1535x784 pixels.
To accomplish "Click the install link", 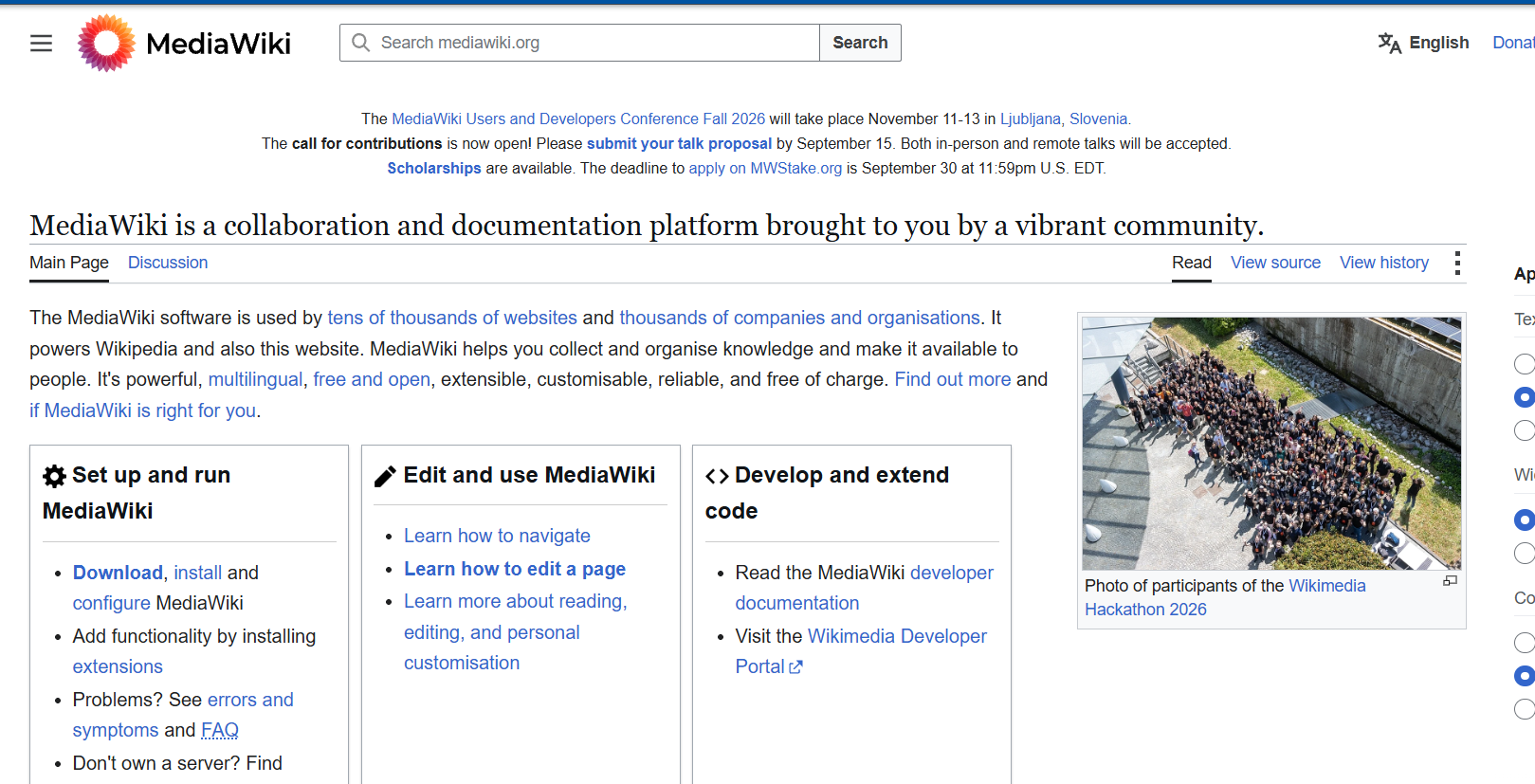I will click(198, 573).
